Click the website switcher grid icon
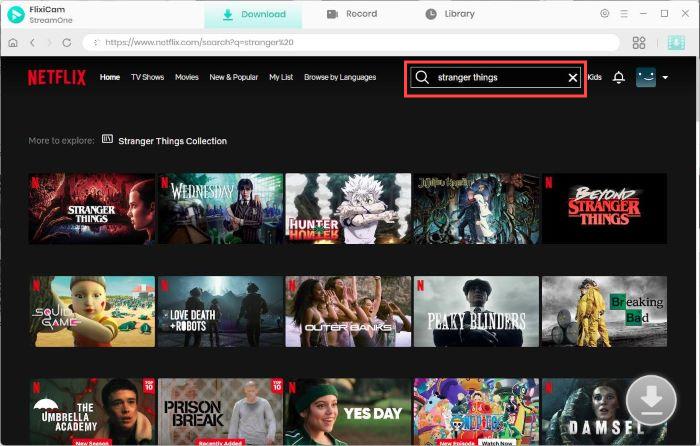The height and width of the screenshot is (446, 700). pyautogui.click(x=640, y=43)
